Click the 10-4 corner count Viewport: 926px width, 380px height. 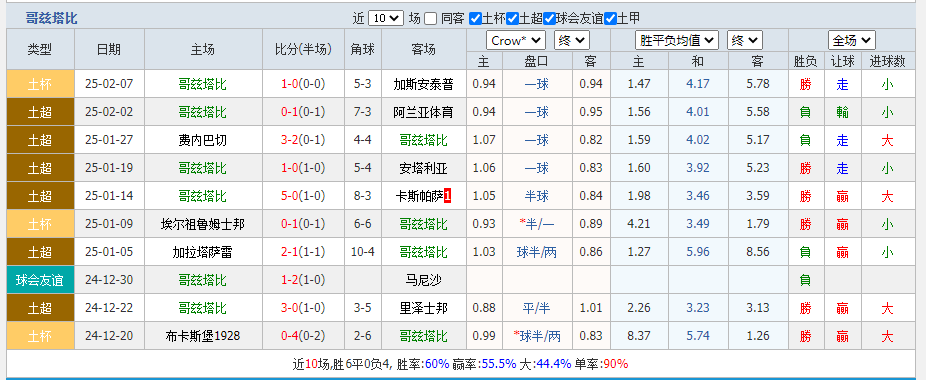click(363, 252)
